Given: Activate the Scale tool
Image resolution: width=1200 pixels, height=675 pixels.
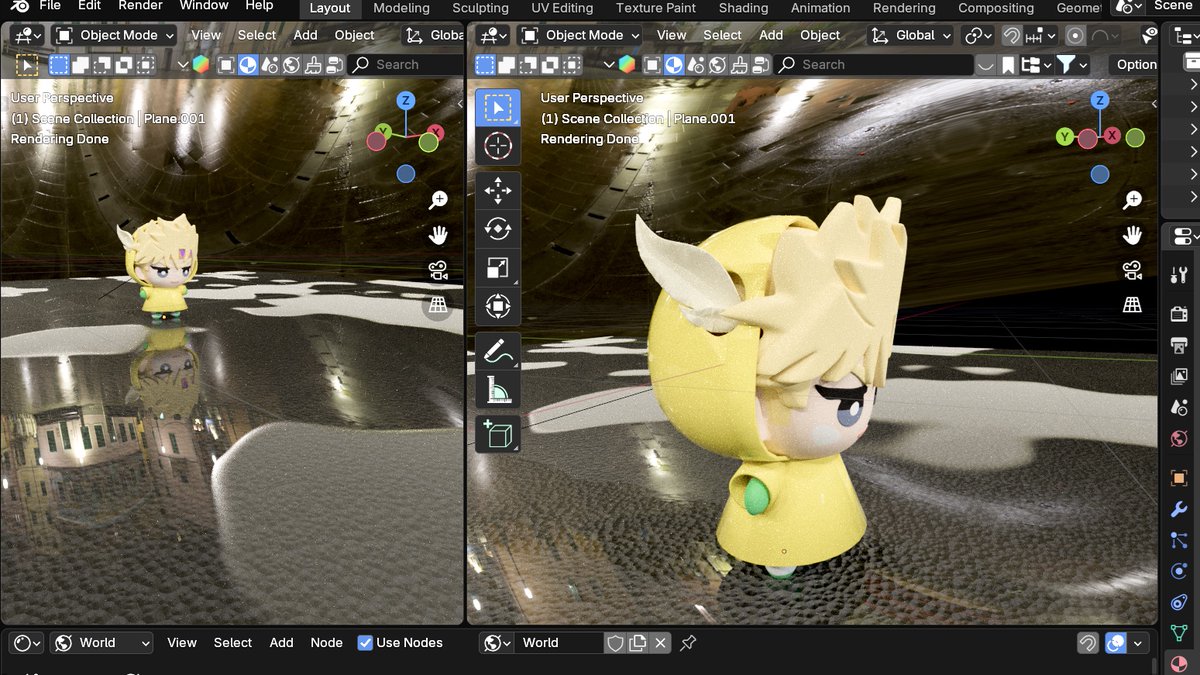Looking at the screenshot, I should (497, 268).
